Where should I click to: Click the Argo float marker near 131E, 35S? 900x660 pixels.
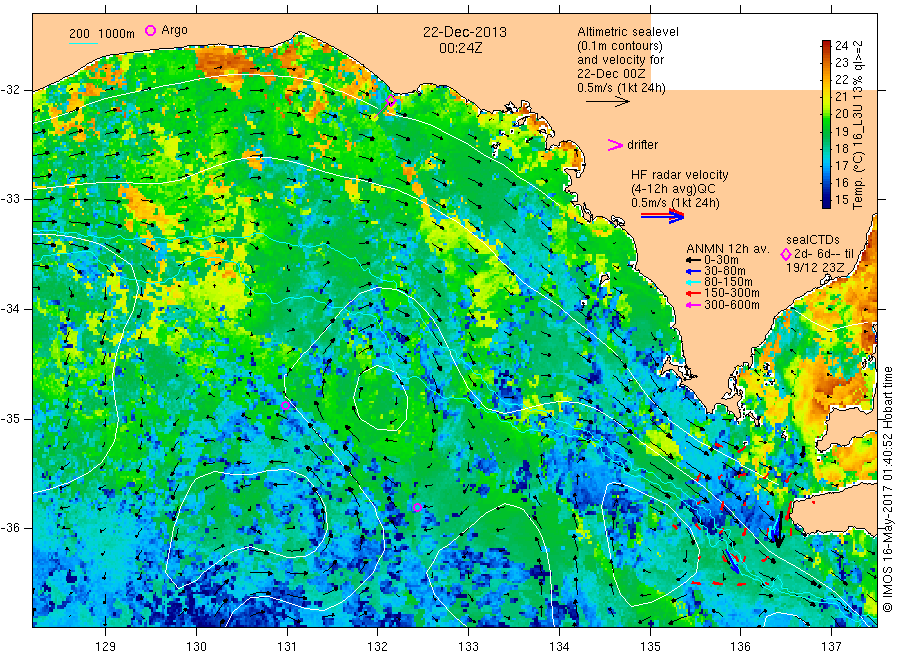285,405
